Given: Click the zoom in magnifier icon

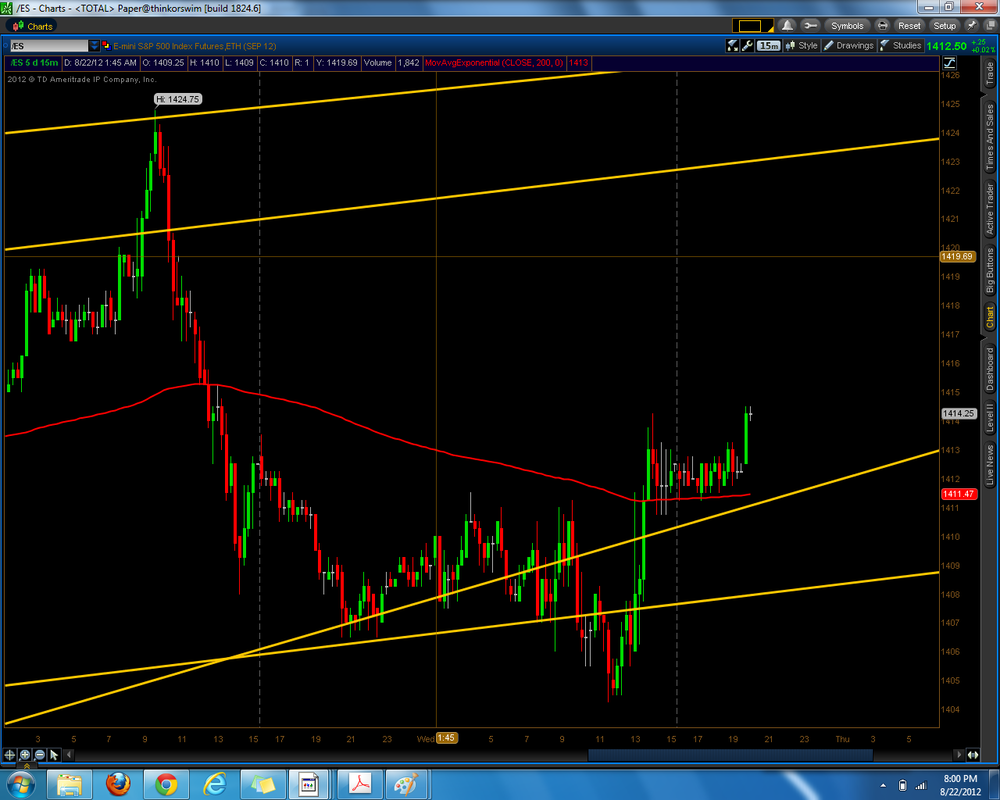Looking at the screenshot, I should (25, 755).
